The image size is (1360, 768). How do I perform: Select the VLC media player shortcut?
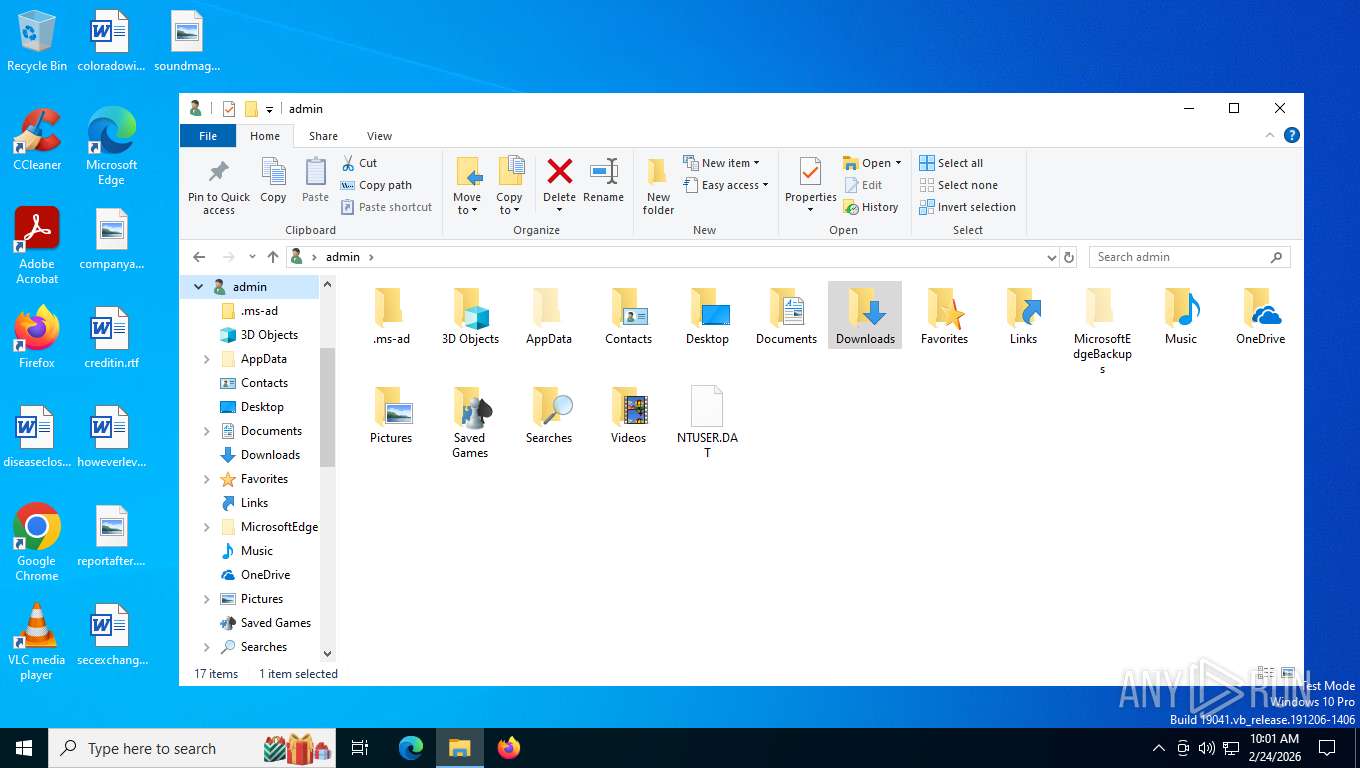coord(37,642)
